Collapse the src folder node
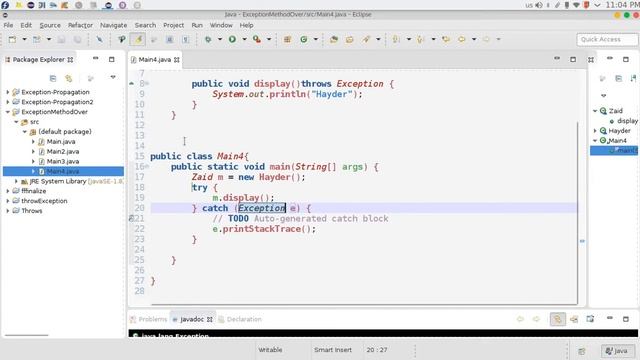Screen dimensions: 640x360 click(x=16, y=122)
